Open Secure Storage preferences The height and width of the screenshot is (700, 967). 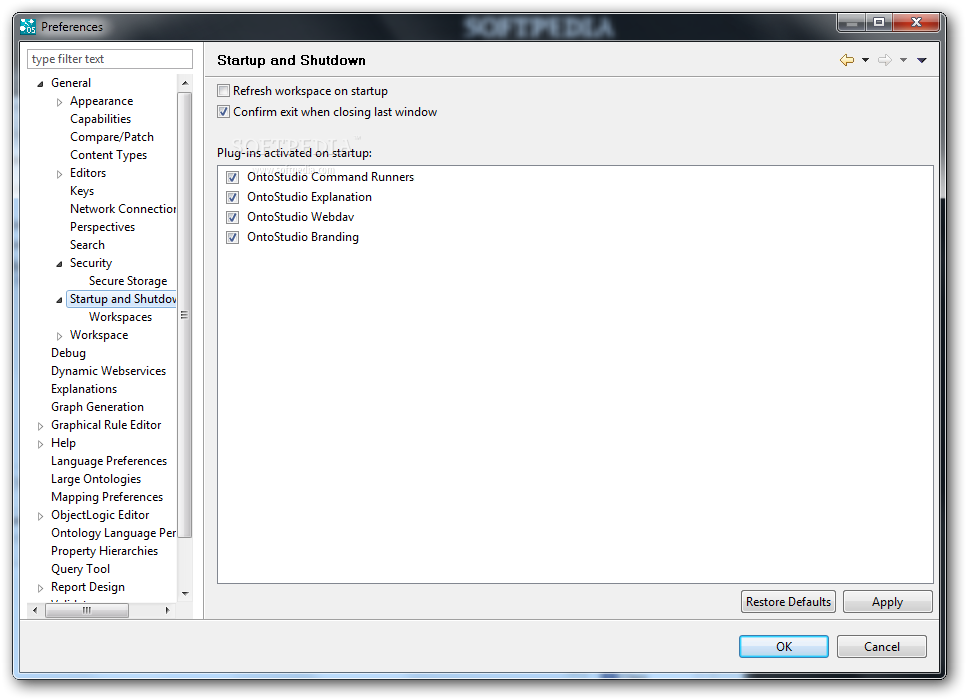click(128, 281)
